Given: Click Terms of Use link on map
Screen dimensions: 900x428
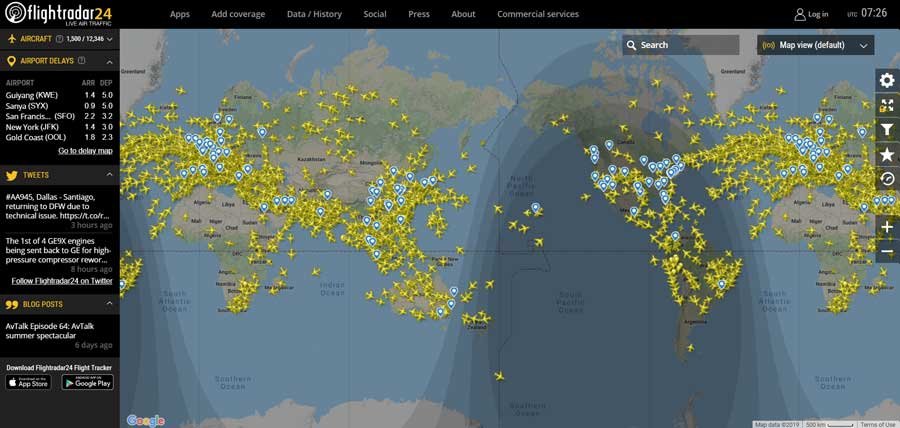Looking at the screenshot, I should click(876, 425).
